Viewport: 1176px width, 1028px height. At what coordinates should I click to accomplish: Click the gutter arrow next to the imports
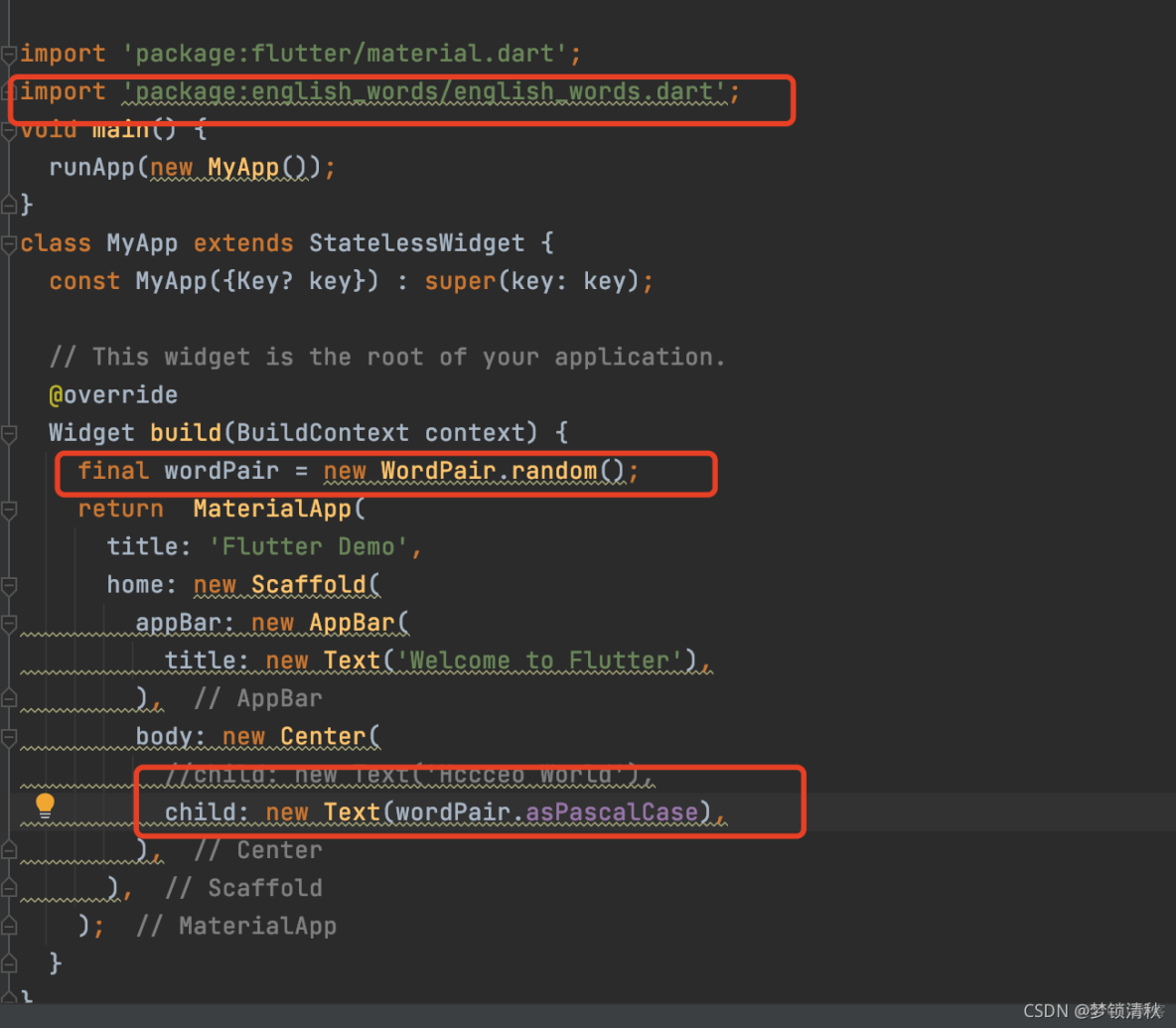tap(9, 53)
